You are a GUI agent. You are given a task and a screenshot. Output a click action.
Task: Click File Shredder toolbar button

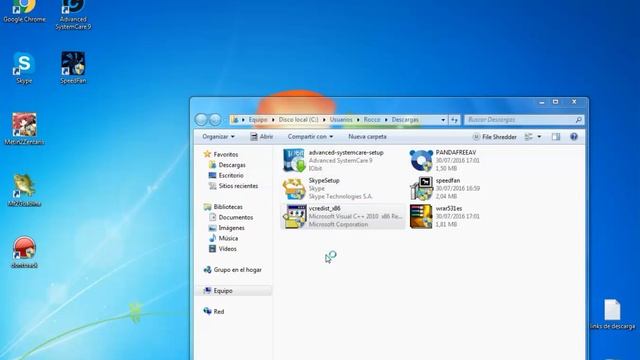[x=494, y=137]
